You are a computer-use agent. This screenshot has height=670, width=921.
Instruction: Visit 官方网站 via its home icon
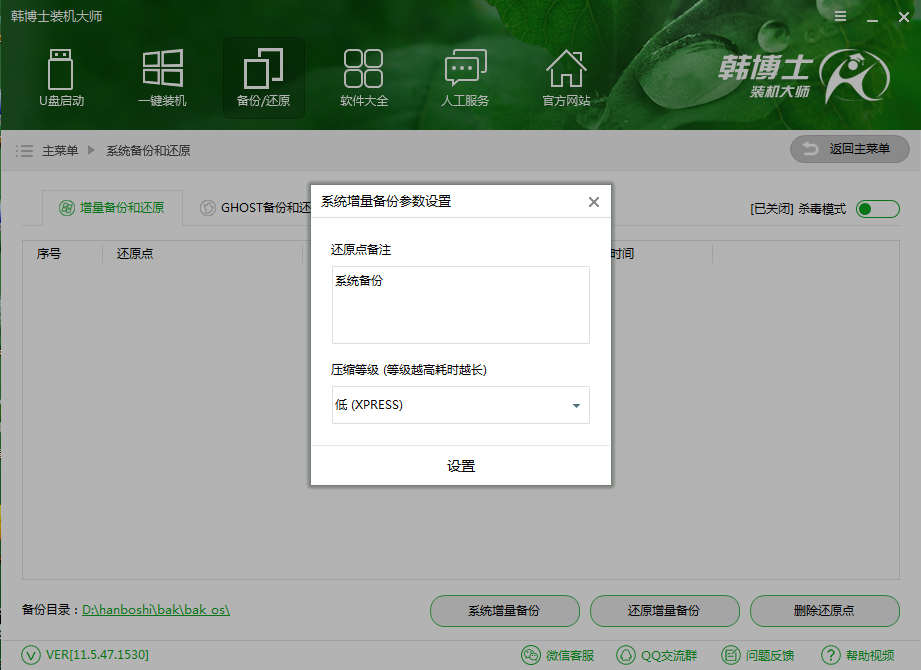click(x=566, y=77)
